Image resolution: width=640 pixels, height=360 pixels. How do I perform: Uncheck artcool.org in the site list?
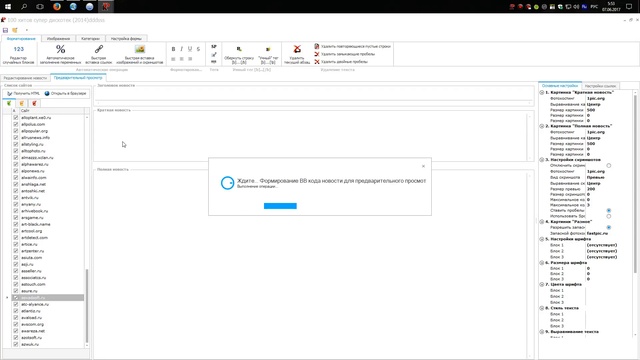[16, 231]
